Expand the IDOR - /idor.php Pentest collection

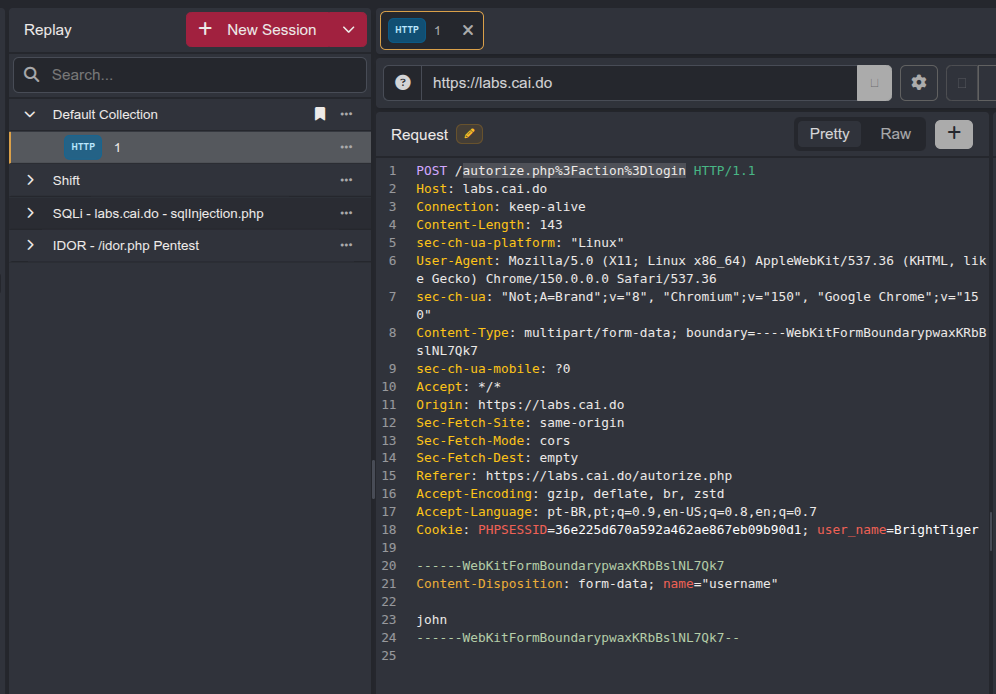pos(30,245)
